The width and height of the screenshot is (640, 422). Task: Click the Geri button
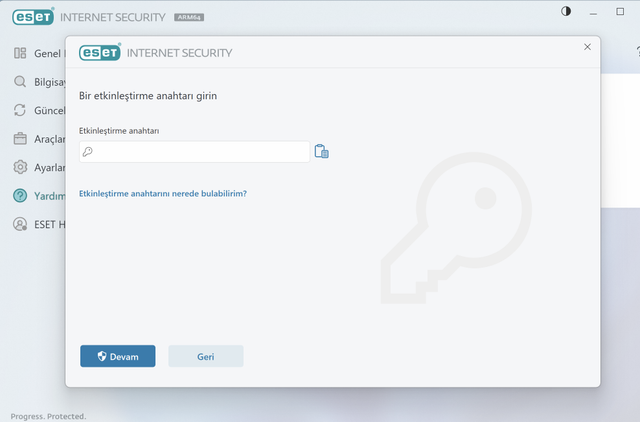[x=206, y=356]
